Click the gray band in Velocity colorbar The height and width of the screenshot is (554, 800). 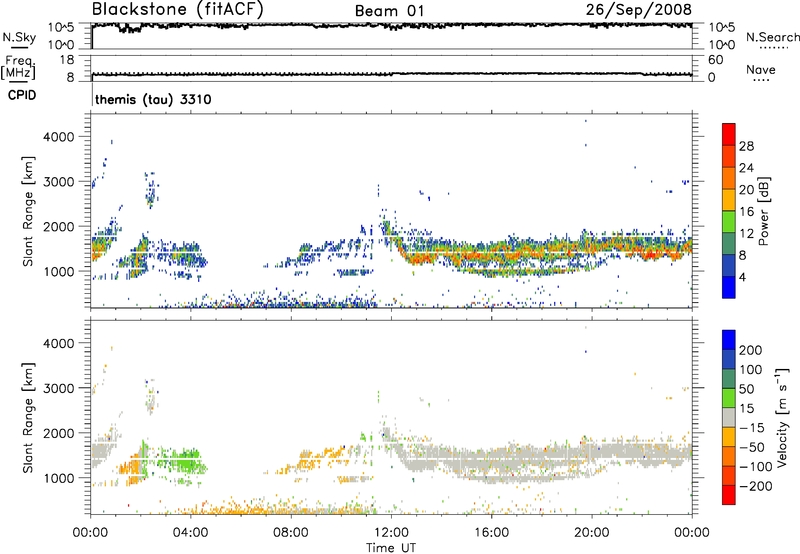[x=729, y=417]
